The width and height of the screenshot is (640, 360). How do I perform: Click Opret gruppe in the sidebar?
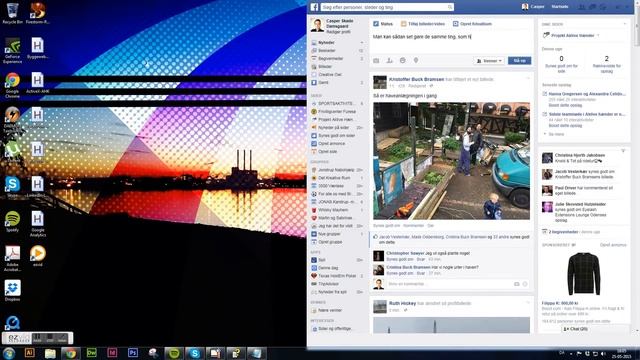(330, 242)
